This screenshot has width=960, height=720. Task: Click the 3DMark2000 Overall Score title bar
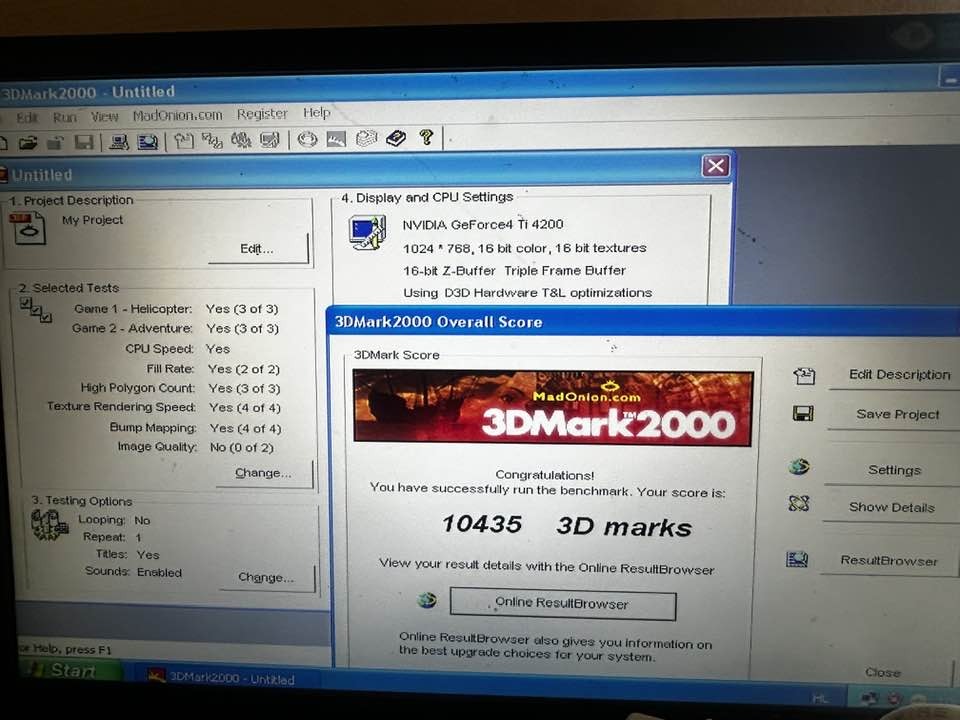coord(643,322)
